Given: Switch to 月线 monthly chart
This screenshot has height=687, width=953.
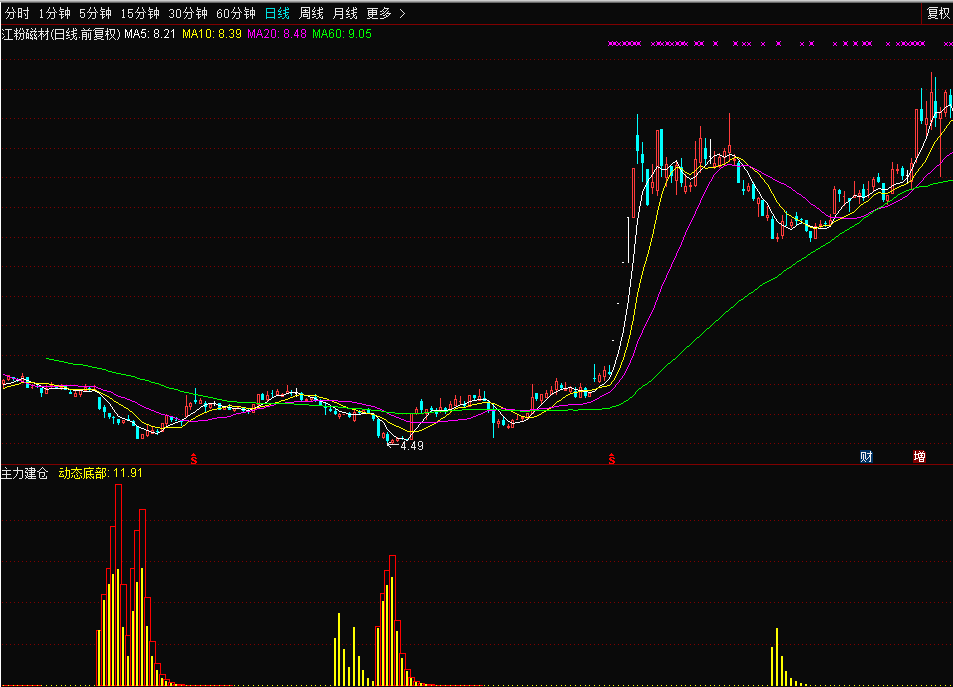Looking at the screenshot, I should [344, 13].
